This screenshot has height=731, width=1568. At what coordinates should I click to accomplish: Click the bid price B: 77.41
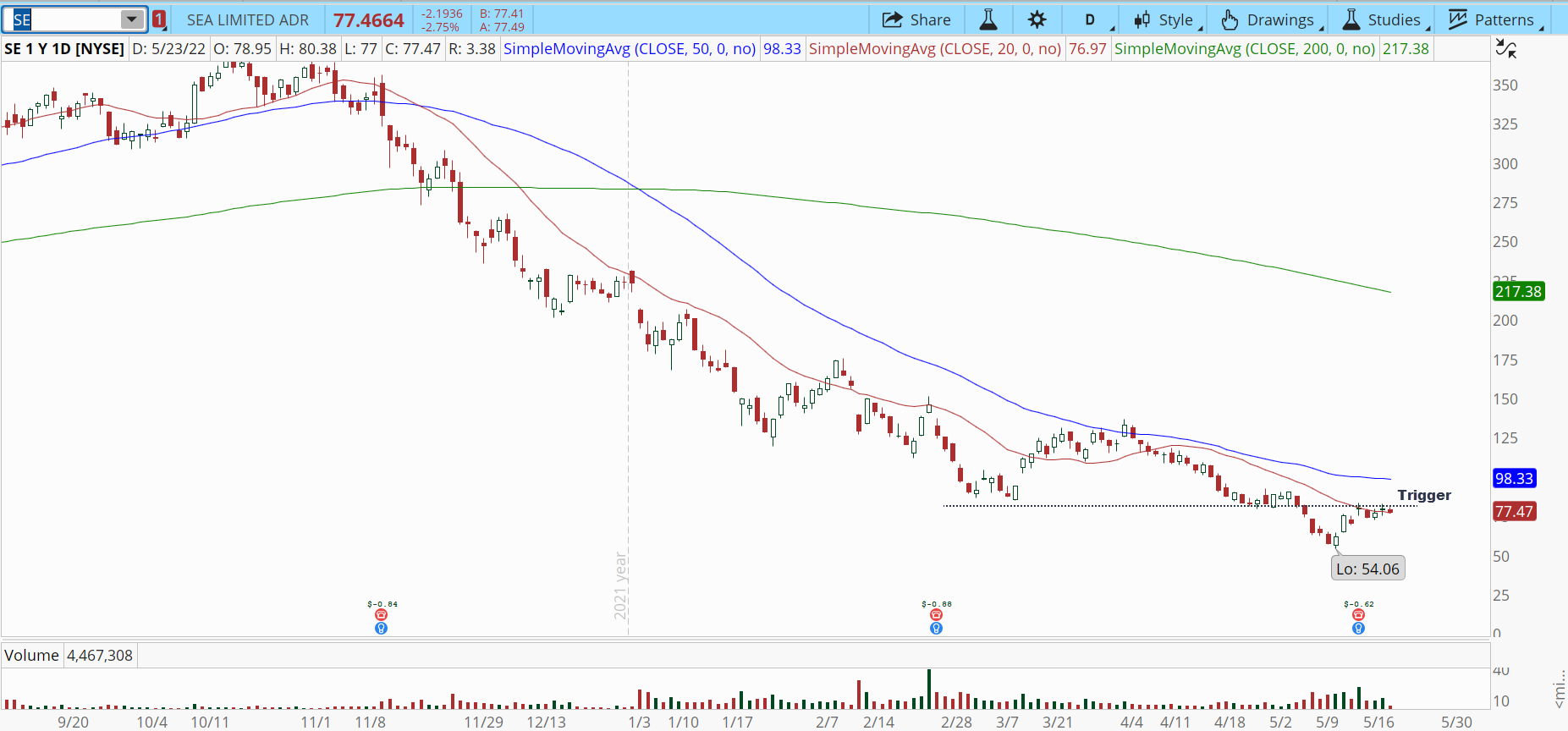(502, 14)
